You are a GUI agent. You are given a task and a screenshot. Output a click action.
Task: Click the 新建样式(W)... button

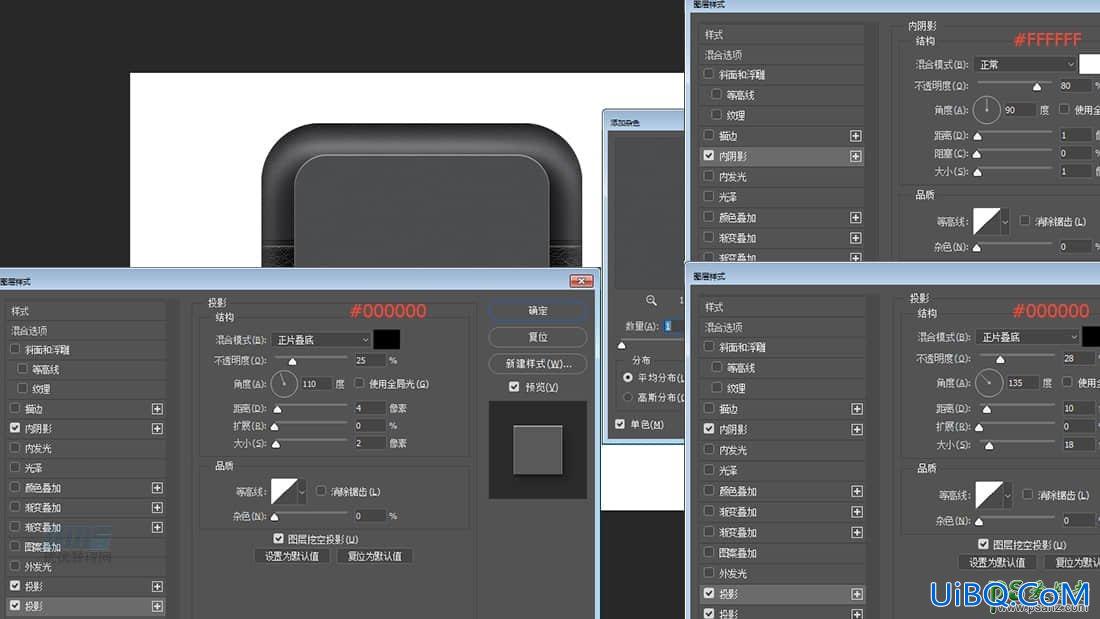point(538,364)
